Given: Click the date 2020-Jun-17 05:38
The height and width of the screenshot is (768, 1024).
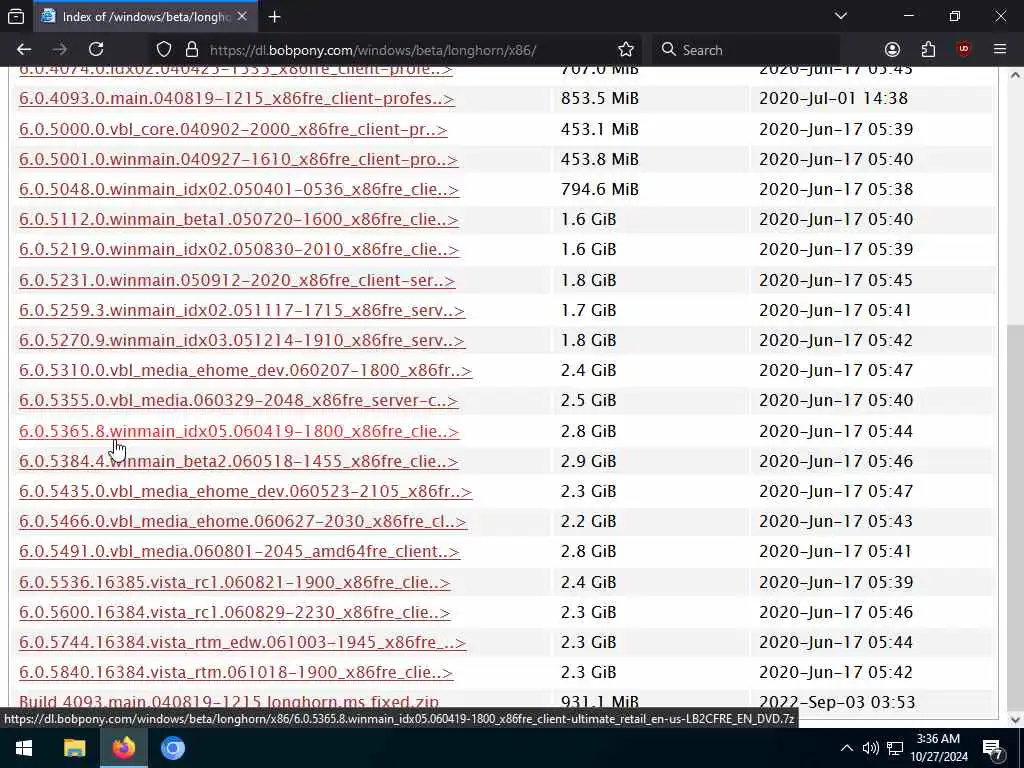Looking at the screenshot, I should pos(836,189).
